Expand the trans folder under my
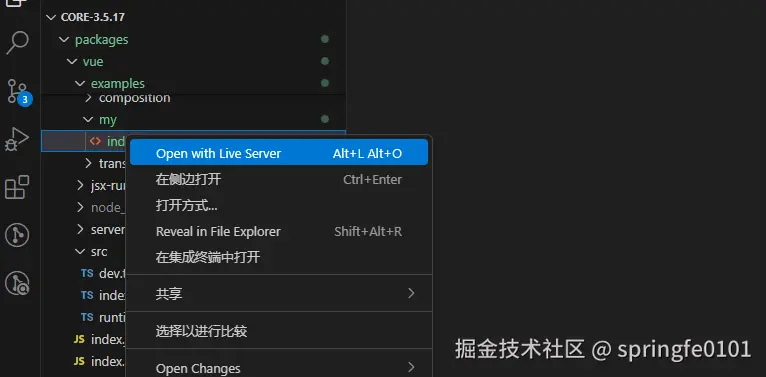Viewport: 766px width, 377px height. pos(88,163)
